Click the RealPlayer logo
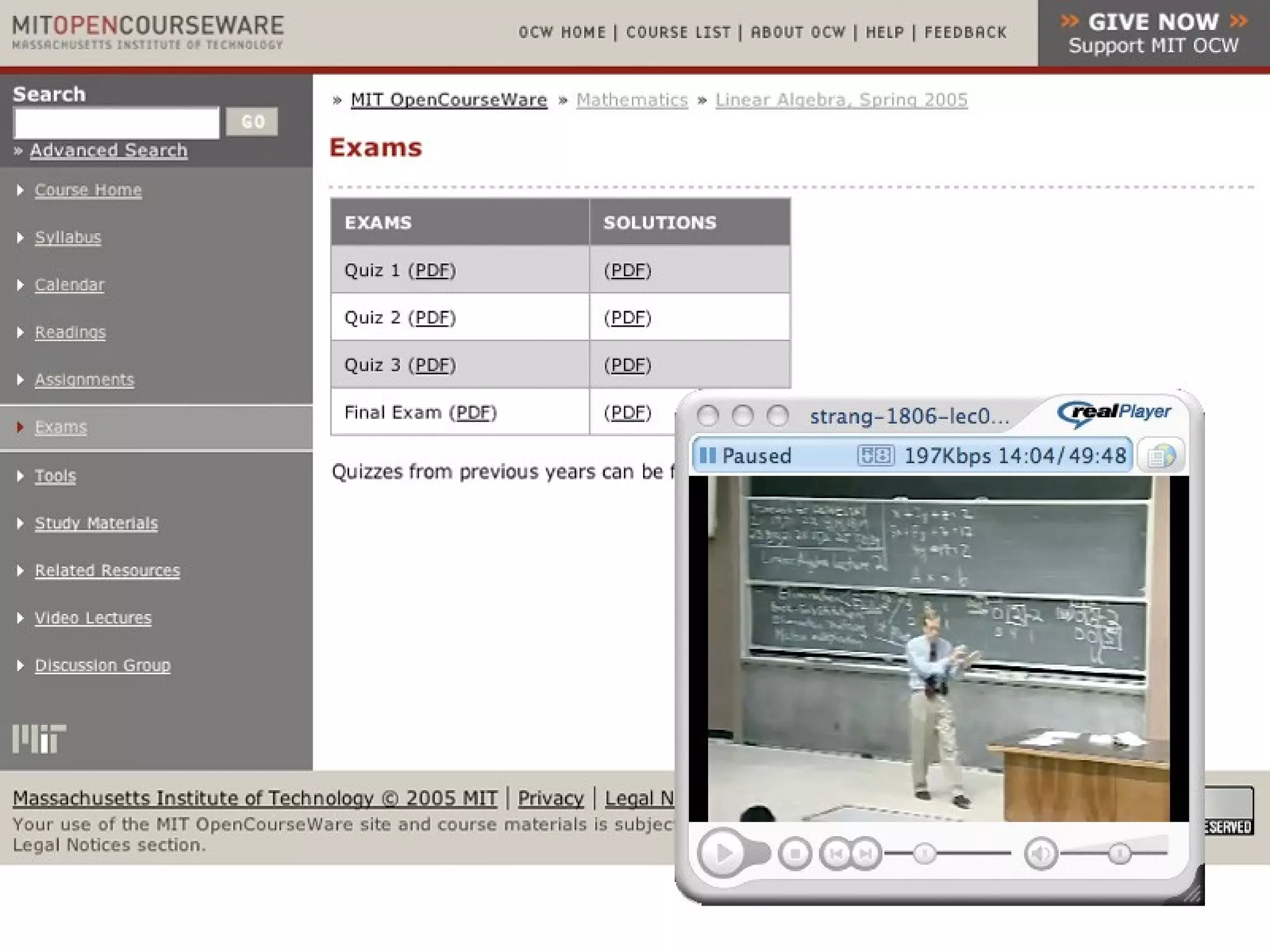Screen dimensions: 1270x952 click(1114, 412)
